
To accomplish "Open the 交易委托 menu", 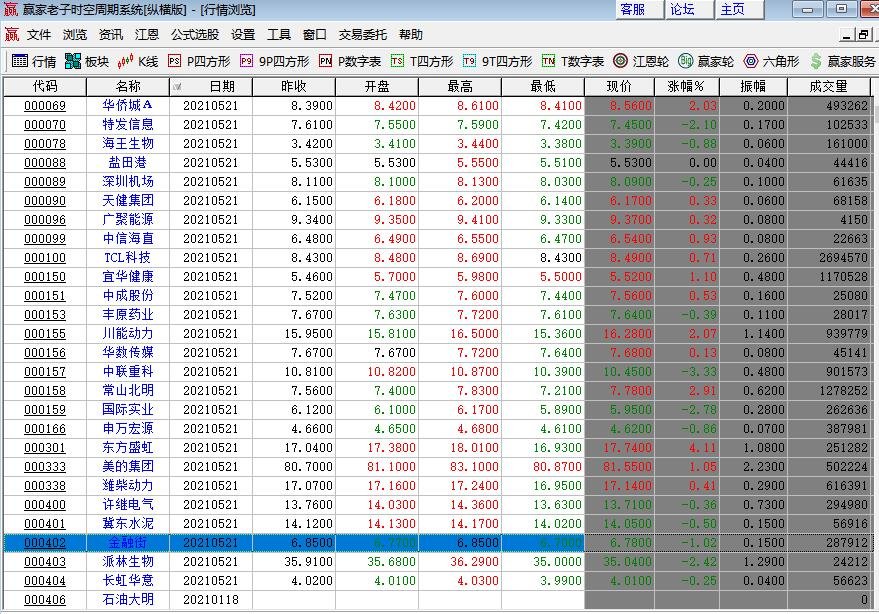I will tap(363, 35).
